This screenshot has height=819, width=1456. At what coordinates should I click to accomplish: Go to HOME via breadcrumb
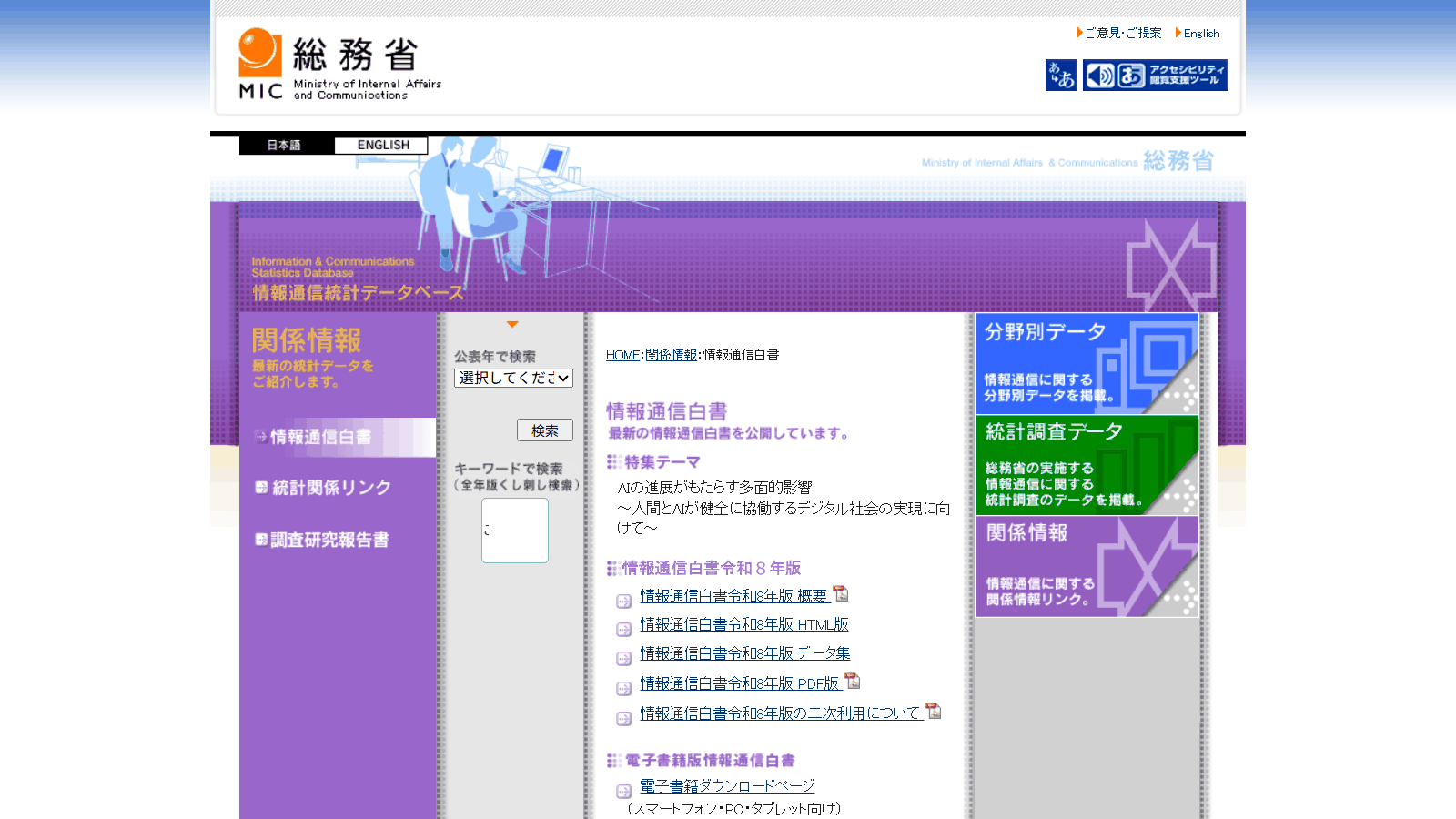click(x=622, y=355)
